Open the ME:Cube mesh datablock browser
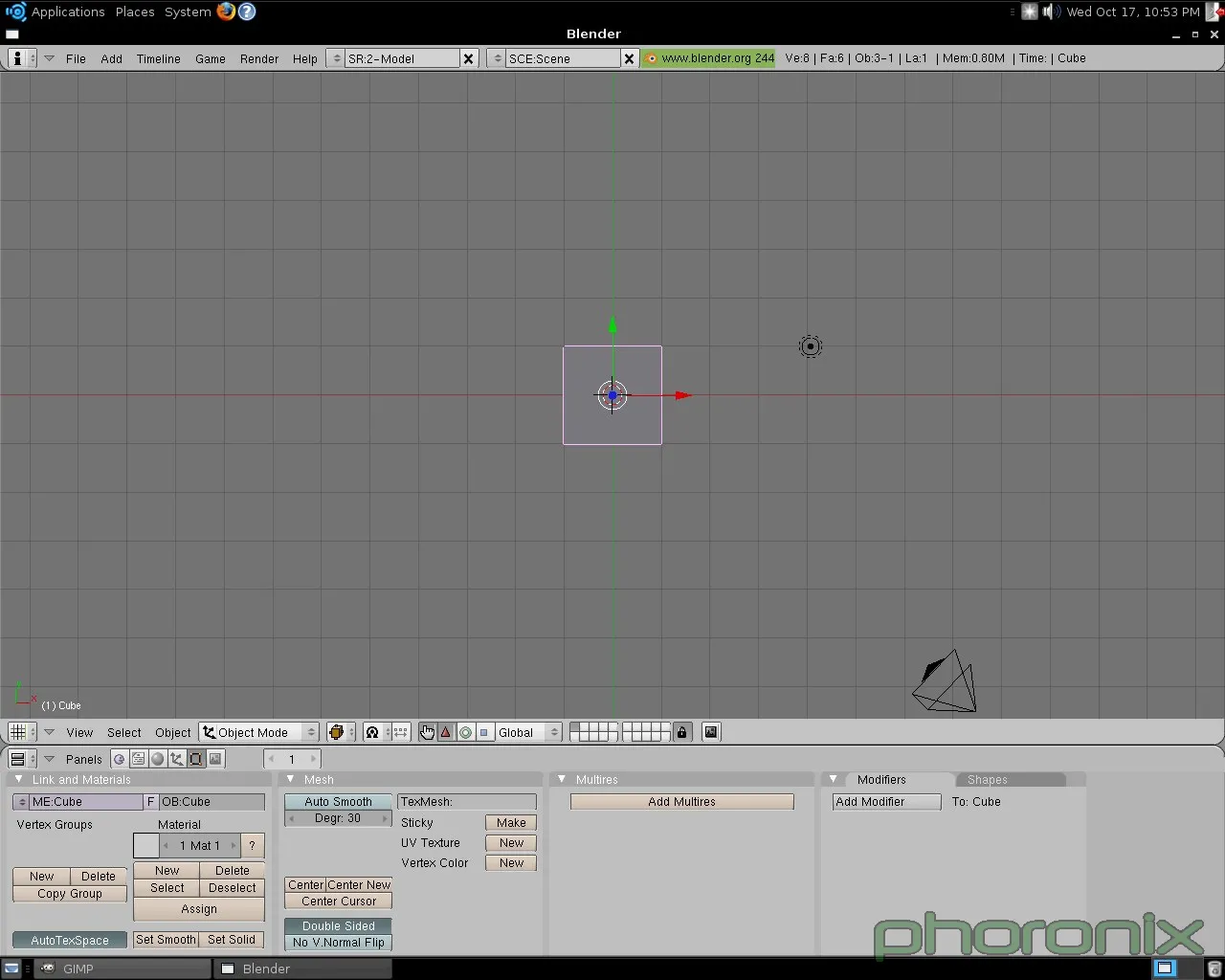The image size is (1225, 980). coord(21,802)
